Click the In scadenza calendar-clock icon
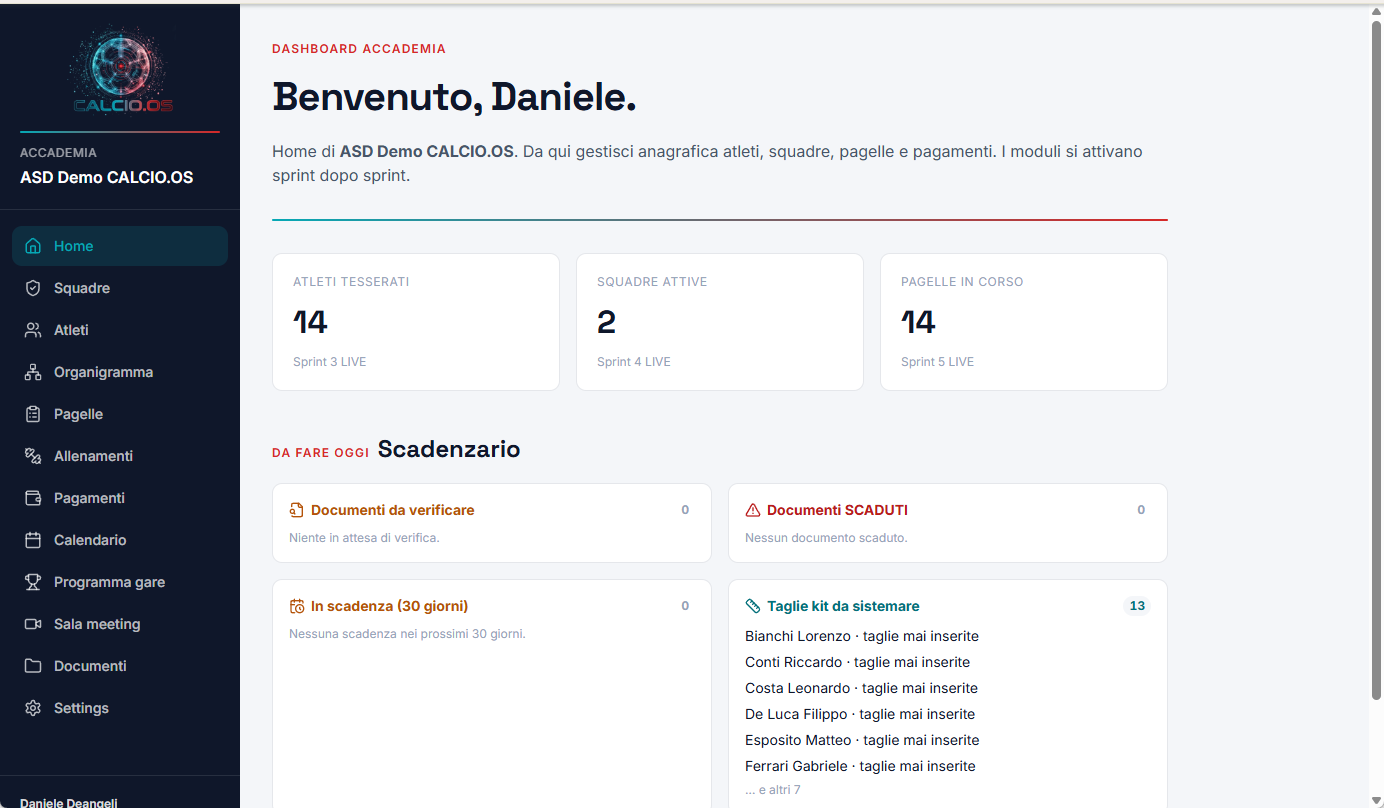This screenshot has width=1384, height=808. coord(296,606)
